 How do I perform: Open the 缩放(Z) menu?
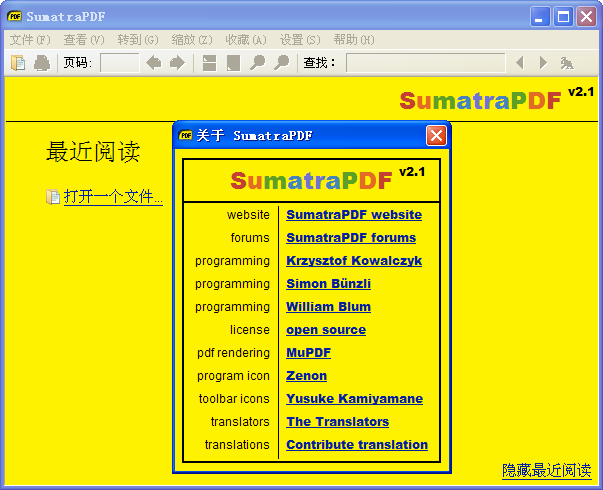click(192, 40)
